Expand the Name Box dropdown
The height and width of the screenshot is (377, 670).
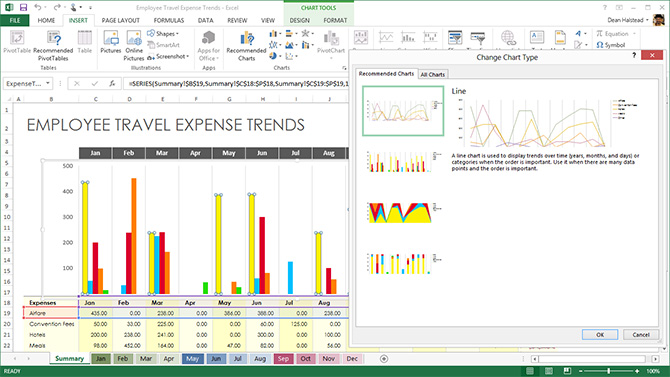(x=48, y=83)
